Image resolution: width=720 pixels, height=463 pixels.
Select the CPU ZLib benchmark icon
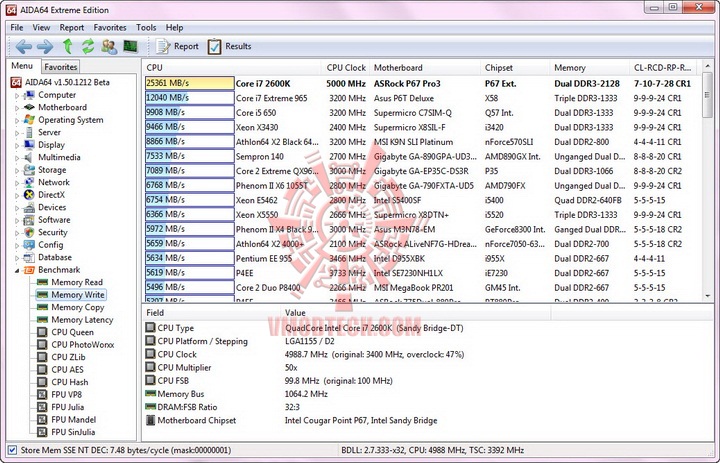point(42,357)
